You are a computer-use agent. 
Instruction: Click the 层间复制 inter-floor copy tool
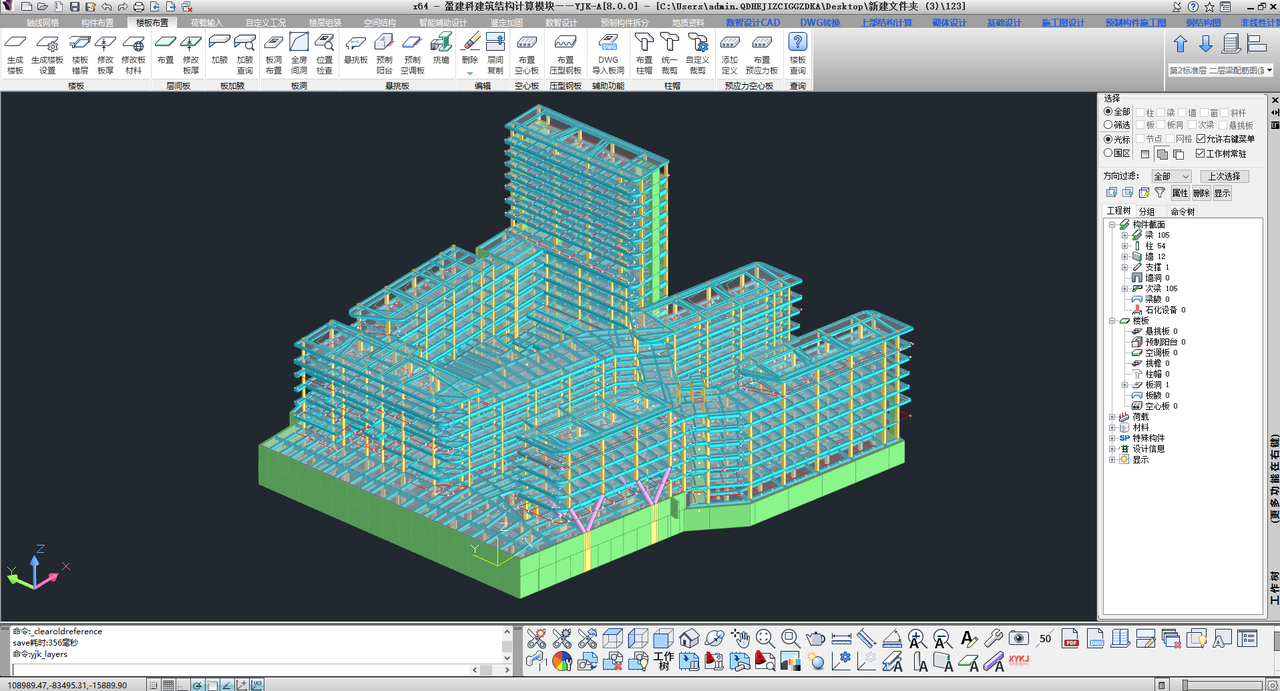pos(495,54)
